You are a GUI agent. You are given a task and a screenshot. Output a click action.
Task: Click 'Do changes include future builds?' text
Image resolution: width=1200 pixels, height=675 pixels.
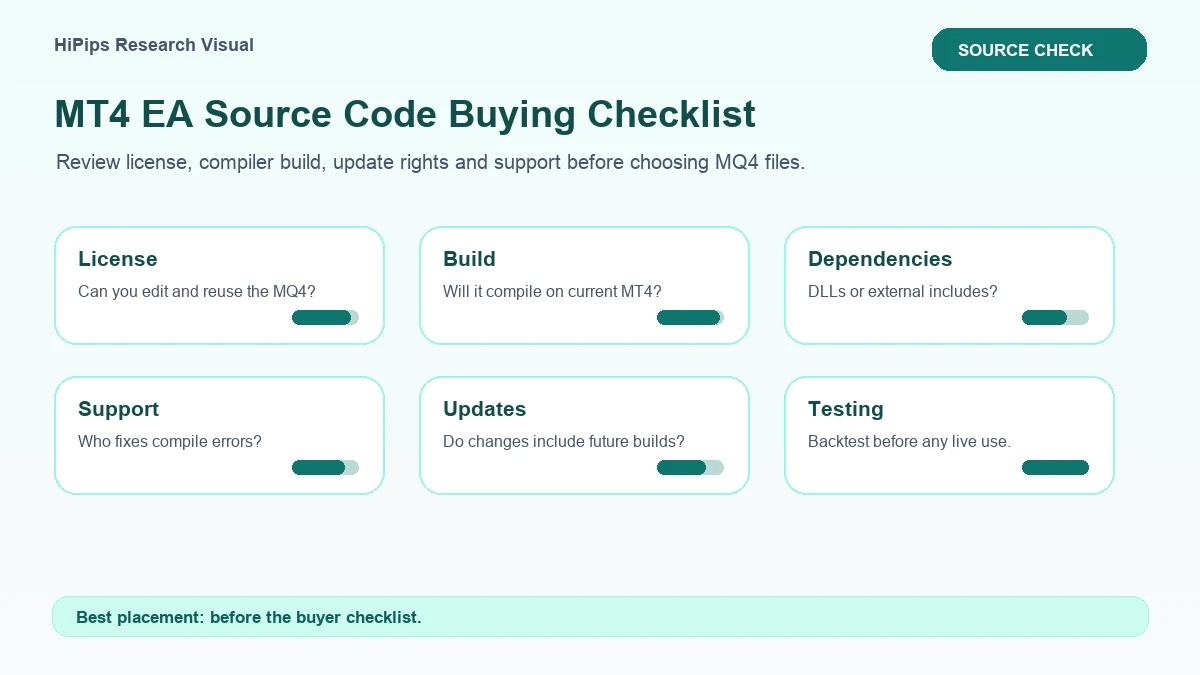(564, 441)
